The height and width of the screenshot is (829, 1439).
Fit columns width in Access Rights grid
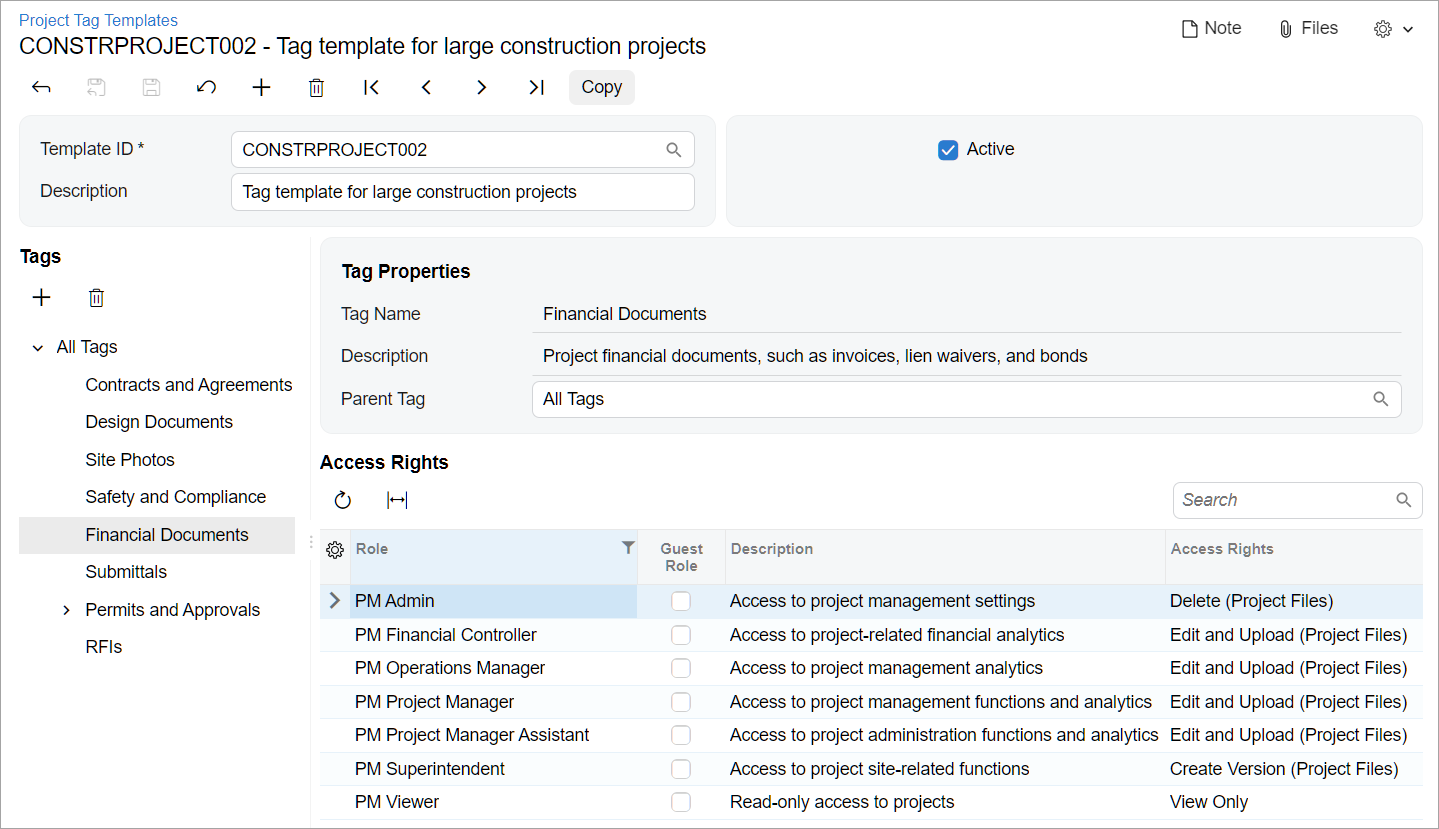[397, 500]
